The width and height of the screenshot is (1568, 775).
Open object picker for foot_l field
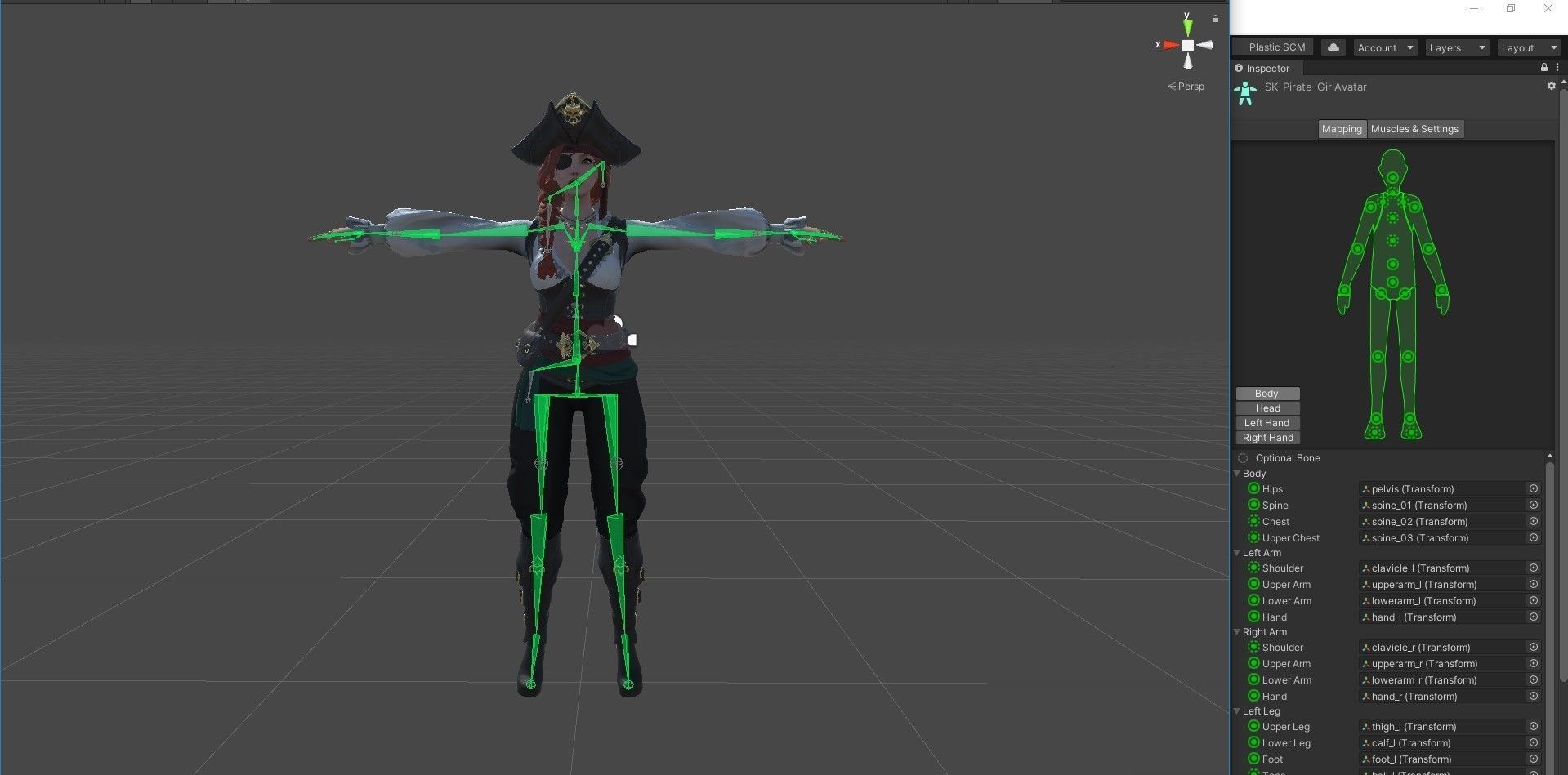click(x=1533, y=759)
